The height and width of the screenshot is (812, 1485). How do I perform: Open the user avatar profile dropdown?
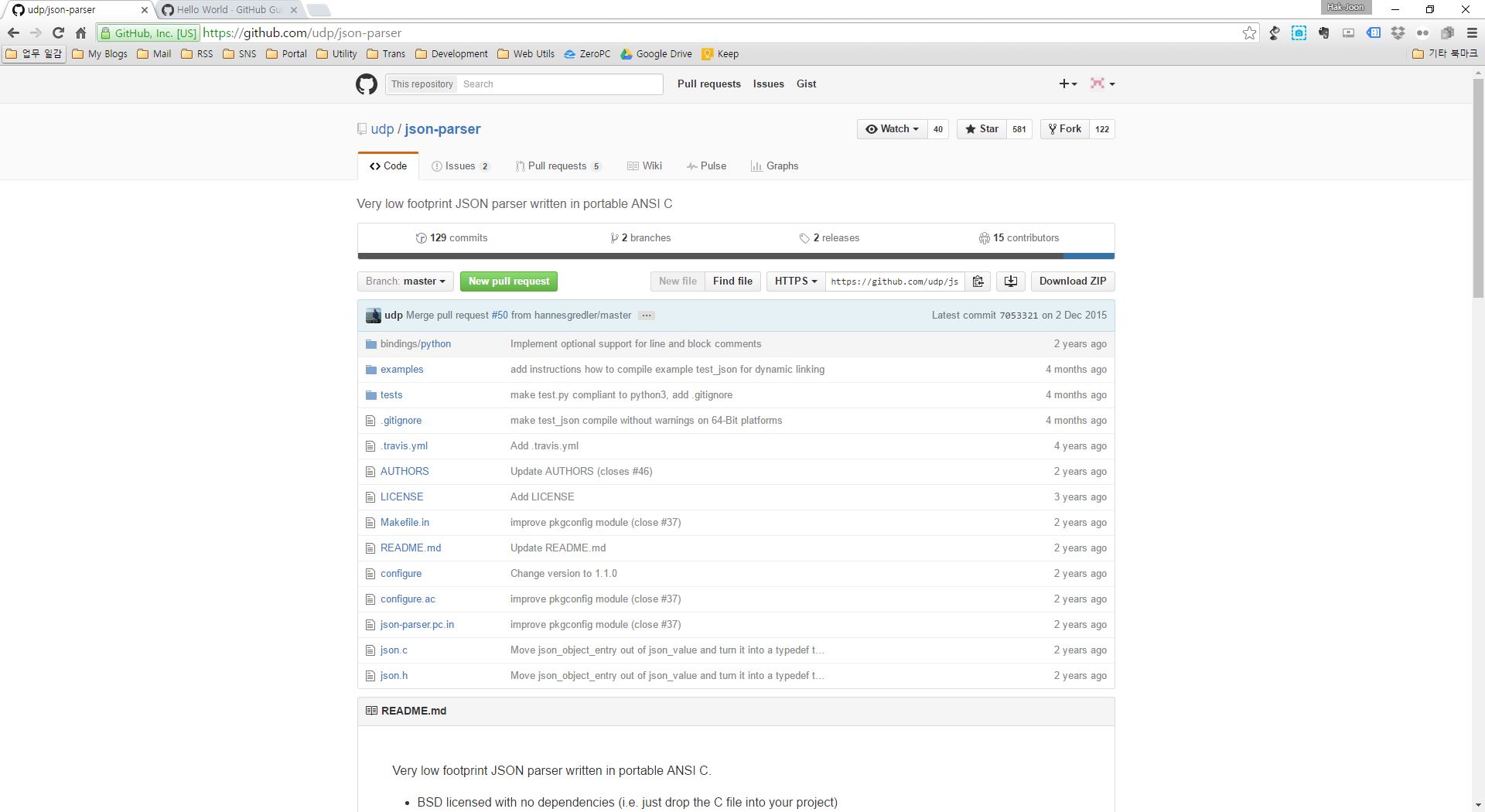click(1102, 84)
